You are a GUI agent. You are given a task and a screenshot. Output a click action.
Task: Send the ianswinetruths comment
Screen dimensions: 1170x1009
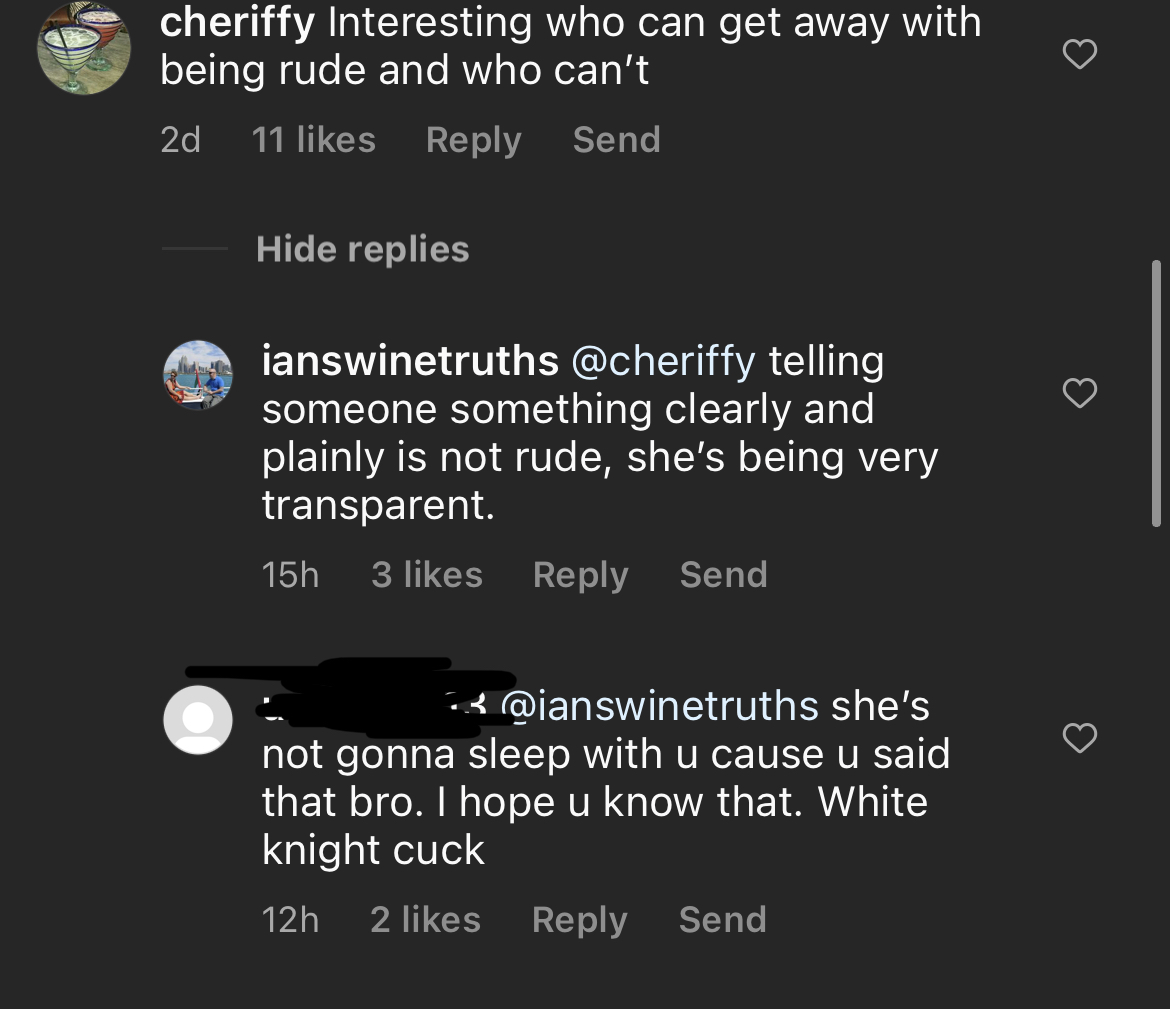723,575
